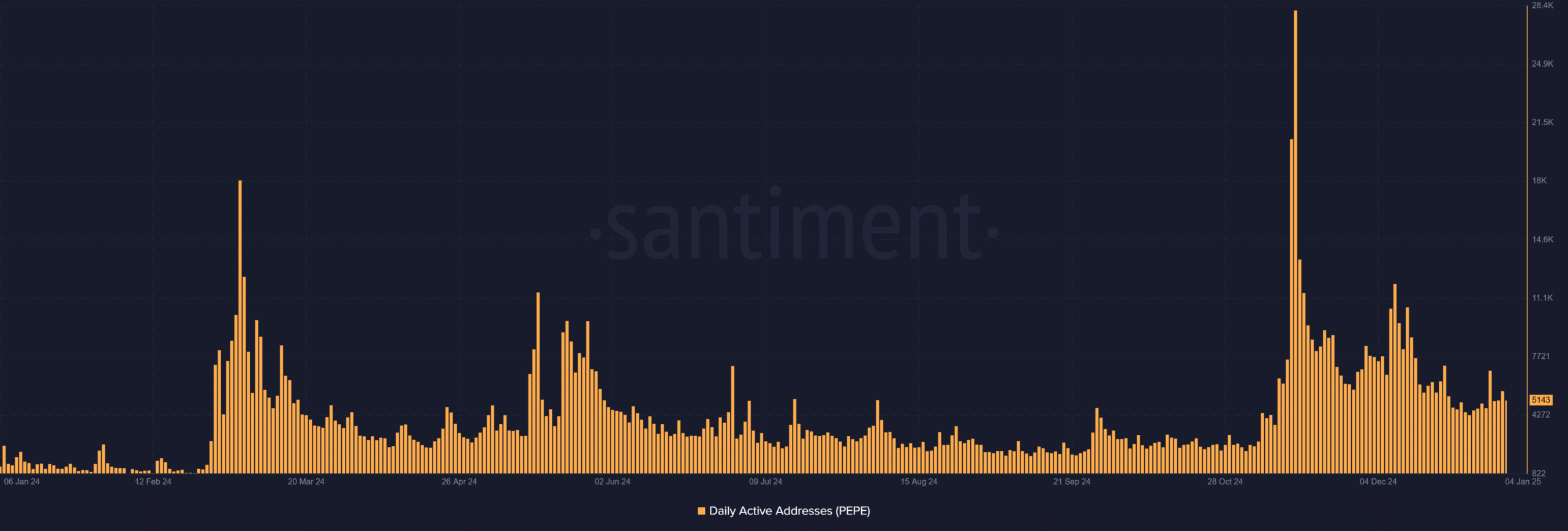Image resolution: width=1568 pixels, height=531 pixels.
Task: Pick the 02 Jun 24 date label
Action: (612, 481)
